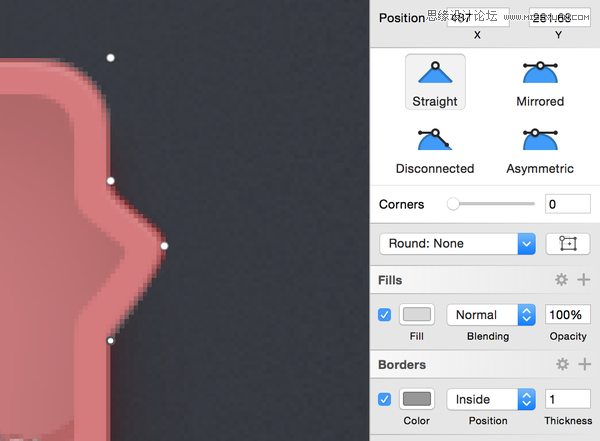Select the rightmost tip vector point
The height and width of the screenshot is (441, 600).
point(164,246)
